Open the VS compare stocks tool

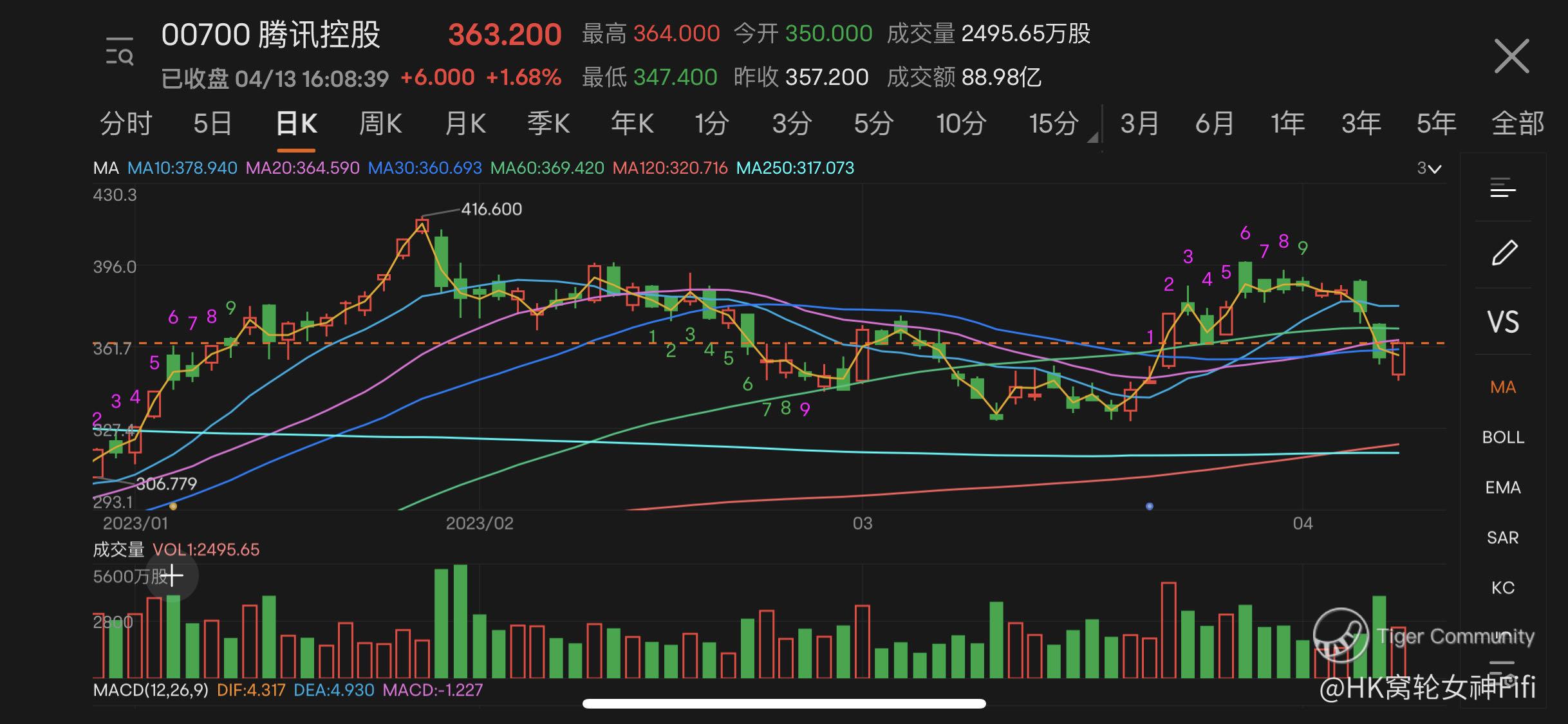[x=1503, y=322]
